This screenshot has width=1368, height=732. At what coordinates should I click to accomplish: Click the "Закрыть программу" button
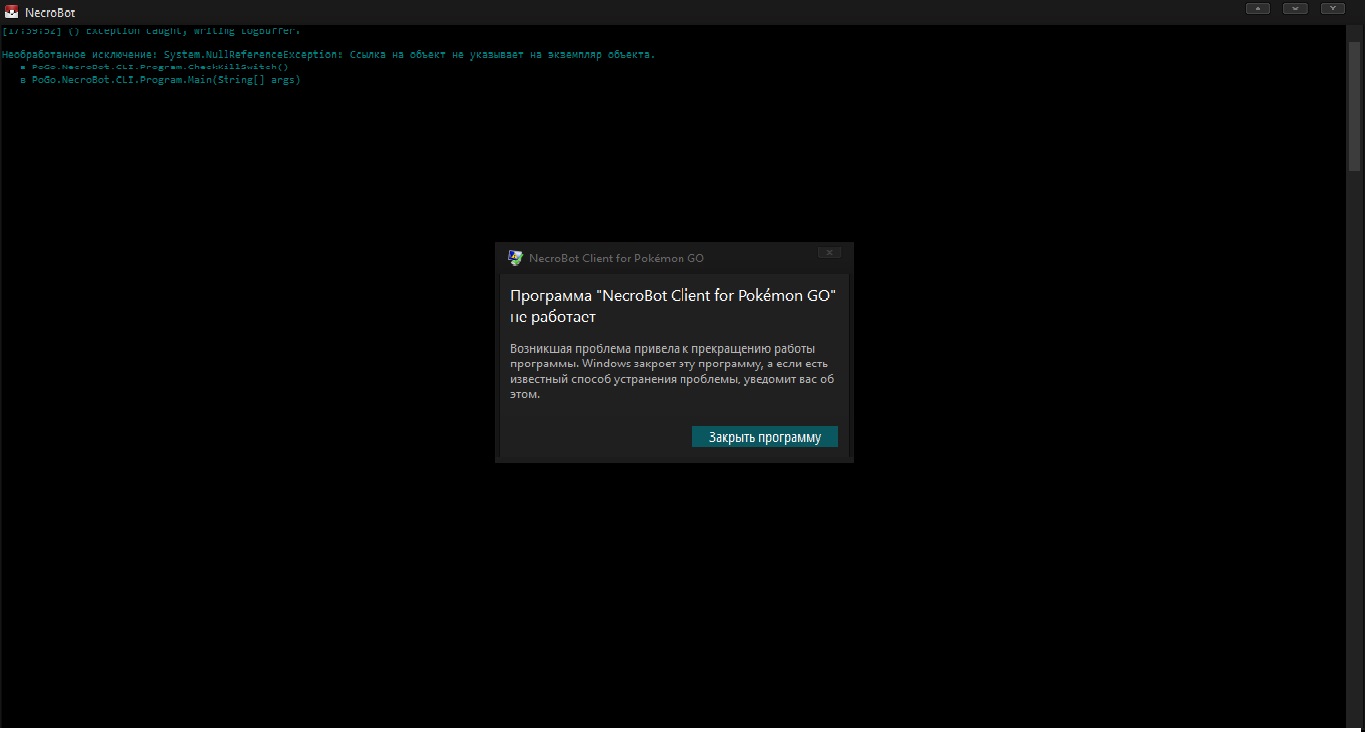(x=765, y=437)
